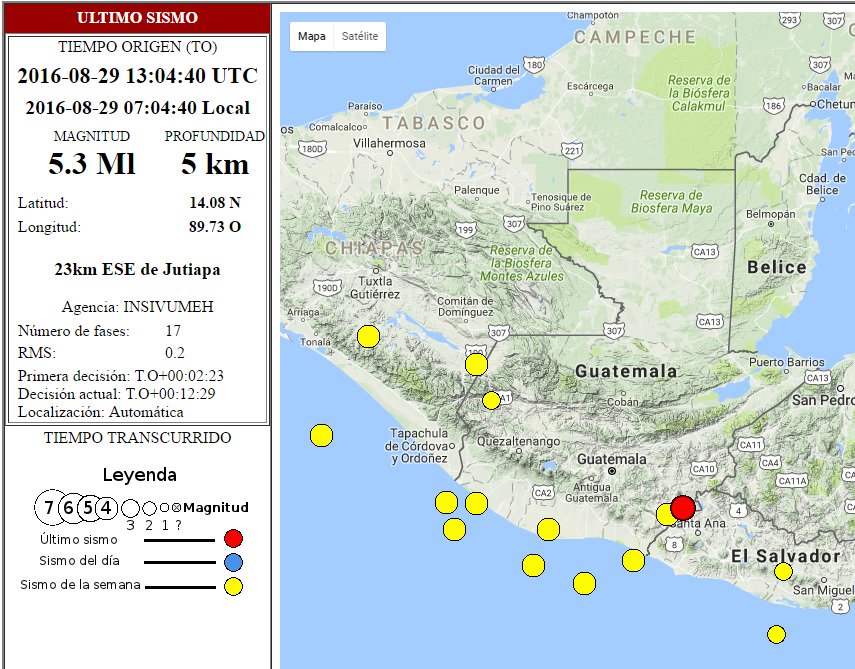Viewport: 855px width, 669px height.
Task: Click the yellow marker near Comitán de Domínguez
Action: tap(475, 365)
